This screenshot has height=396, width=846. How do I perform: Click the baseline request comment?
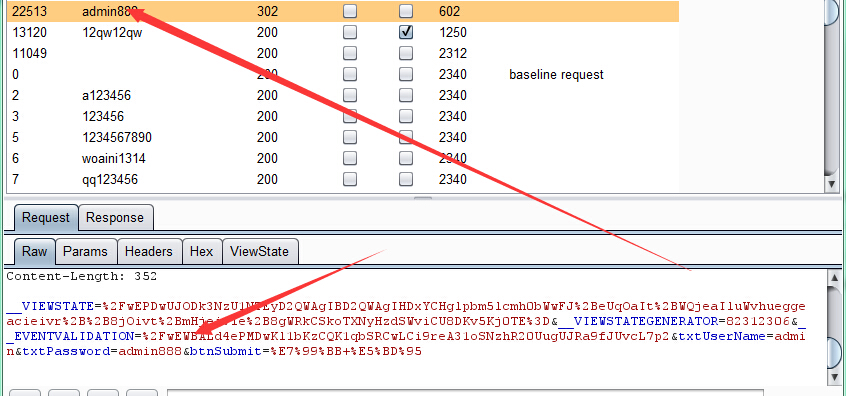tap(556, 74)
